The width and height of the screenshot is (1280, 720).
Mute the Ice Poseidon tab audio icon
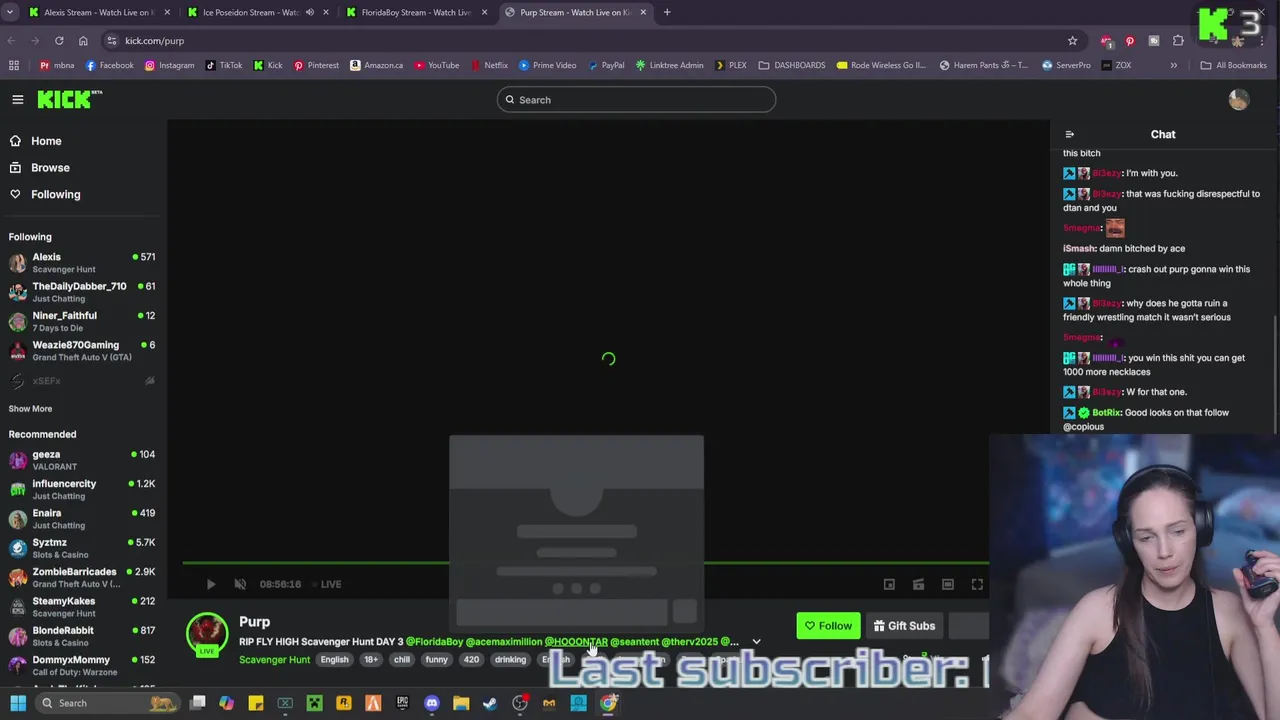(x=309, y=12)
